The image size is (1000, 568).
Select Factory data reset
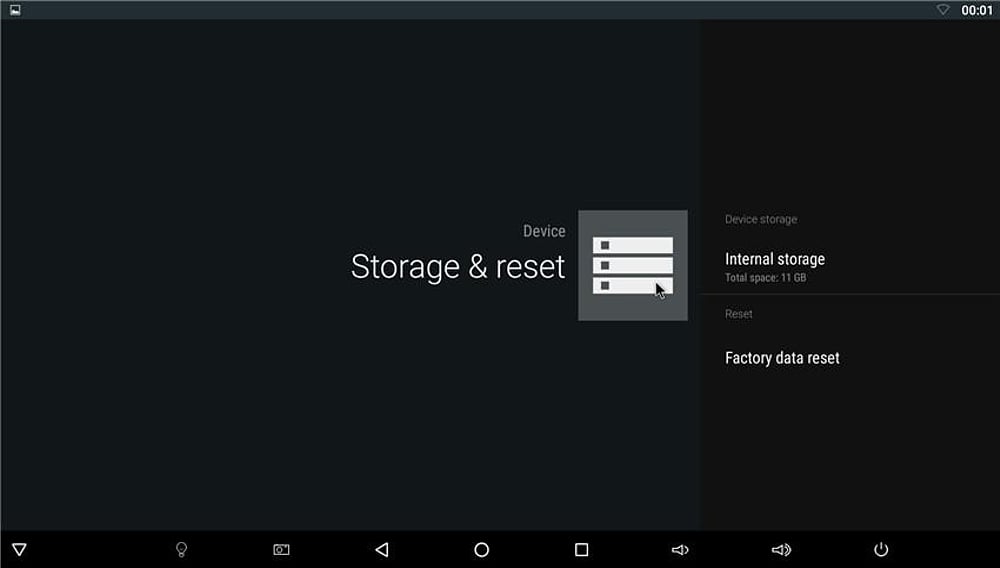click(782, 358)
